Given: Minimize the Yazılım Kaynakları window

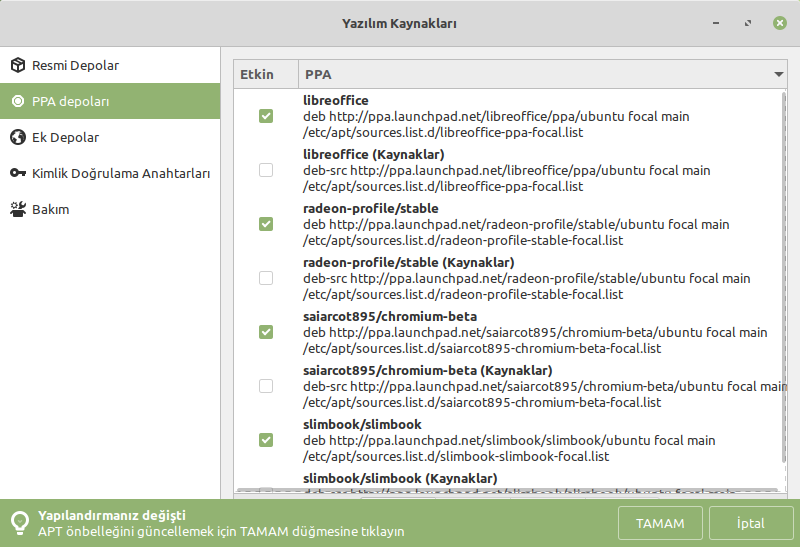Looking at the screenshot, I should click(x=716, y=23).
